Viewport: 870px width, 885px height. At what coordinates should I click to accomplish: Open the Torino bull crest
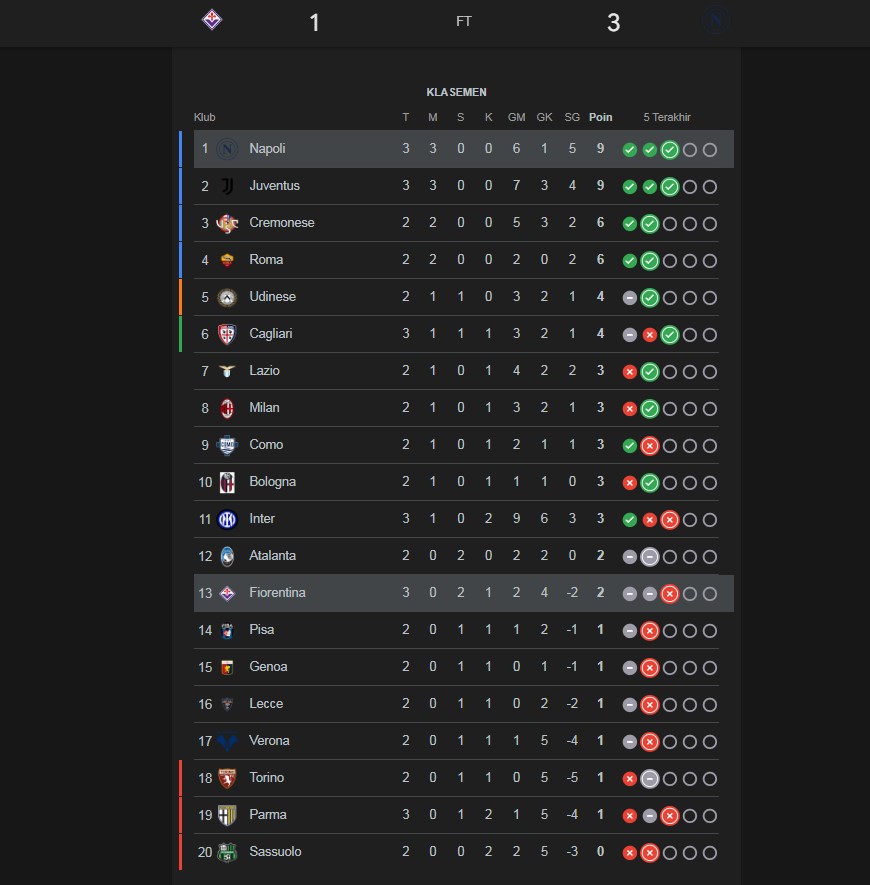pos(227,778)
